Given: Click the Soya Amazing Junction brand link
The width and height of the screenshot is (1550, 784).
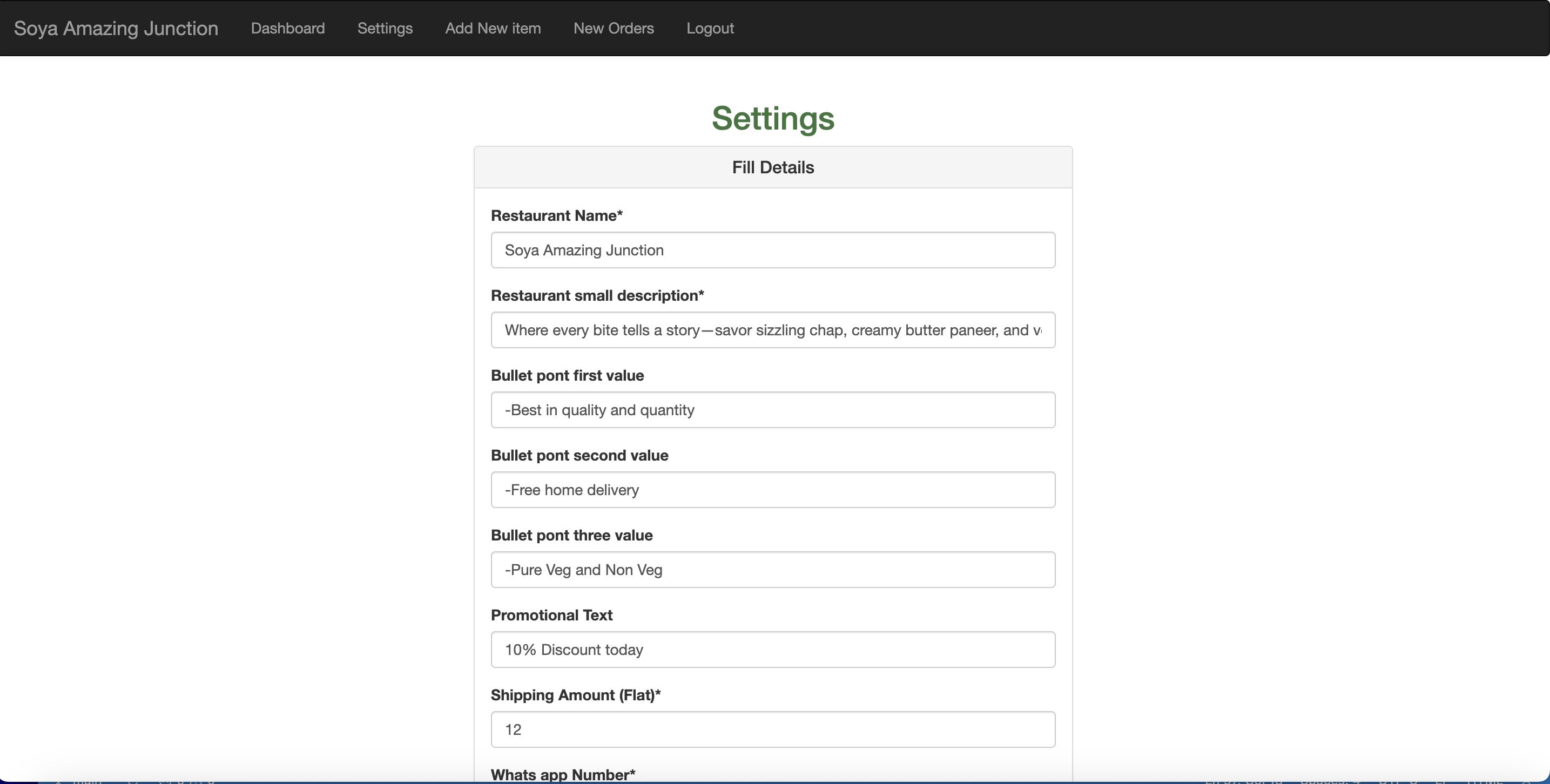Looking at the screenshot, I should pos(116,28).
